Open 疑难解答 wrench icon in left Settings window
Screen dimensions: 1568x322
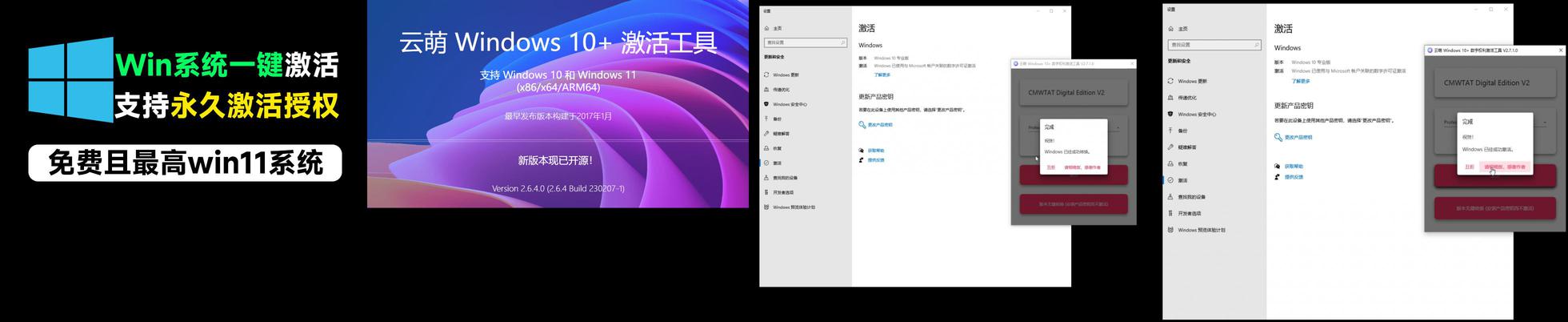(x=766, y=134)
